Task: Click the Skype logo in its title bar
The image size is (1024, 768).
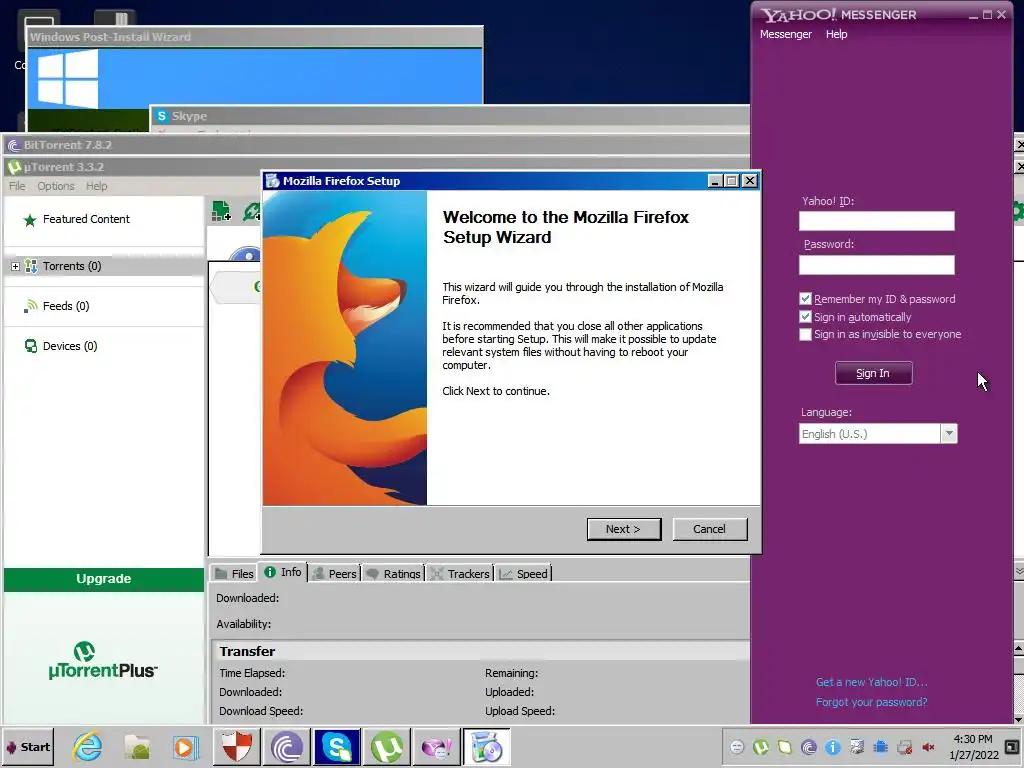Action: [162, 116]
